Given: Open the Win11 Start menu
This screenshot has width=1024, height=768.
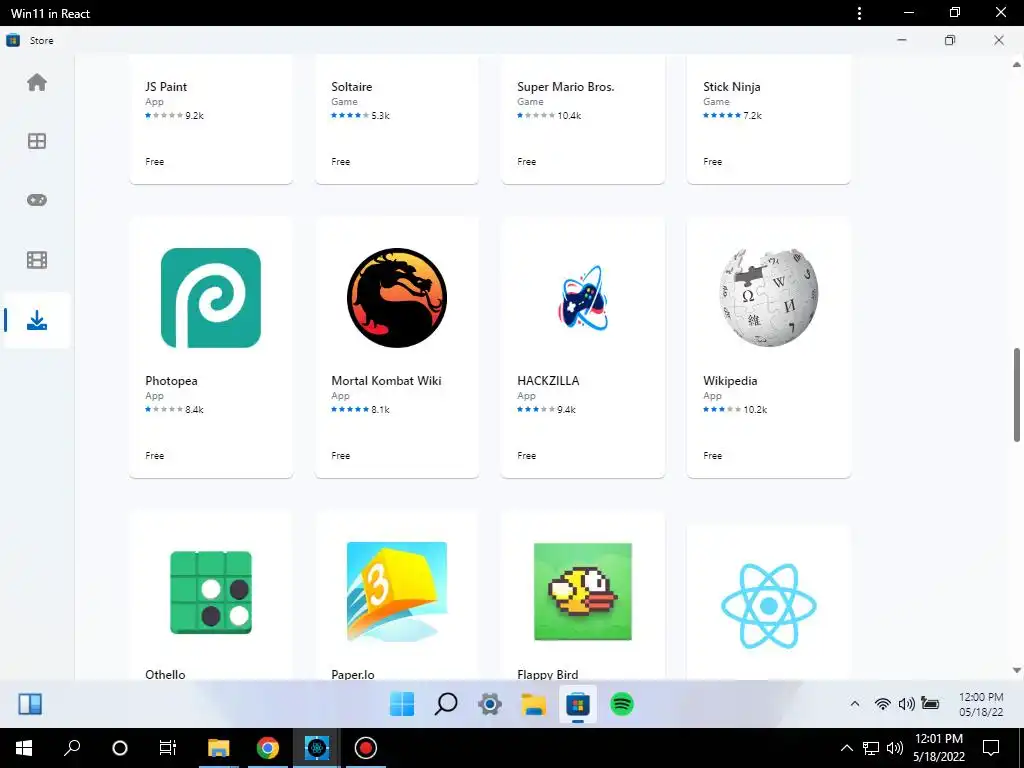Looking at the screenshot, I should tap(402, 704).
